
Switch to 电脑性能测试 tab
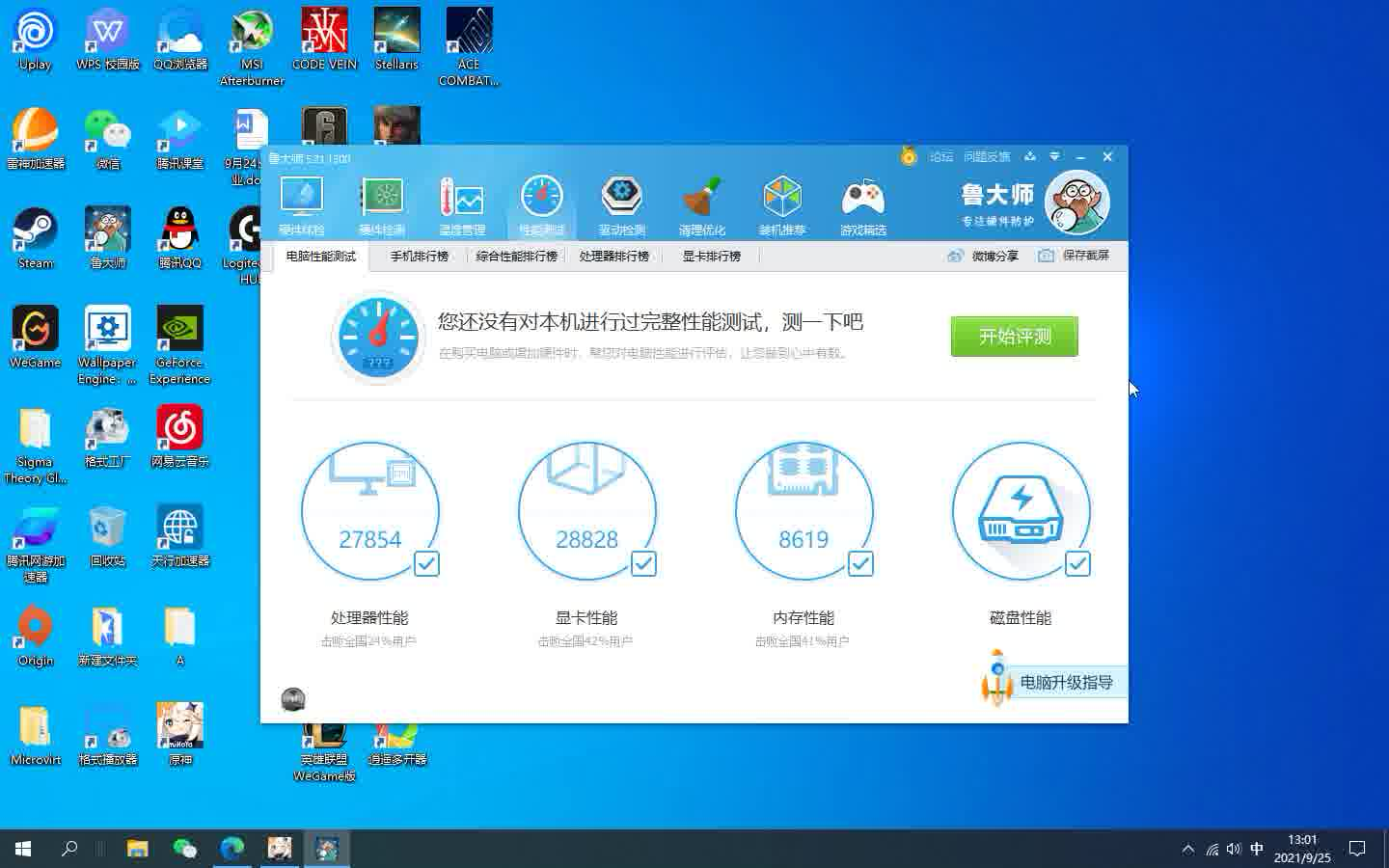tap(321, 256)
